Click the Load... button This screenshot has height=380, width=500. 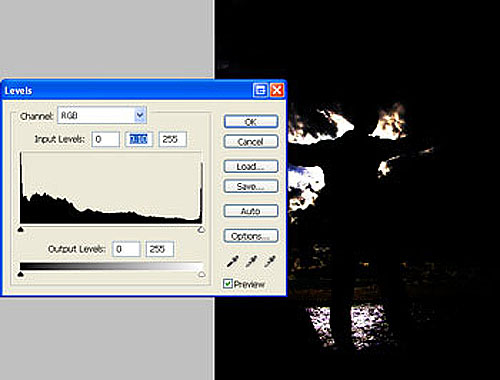coord(251,166)
